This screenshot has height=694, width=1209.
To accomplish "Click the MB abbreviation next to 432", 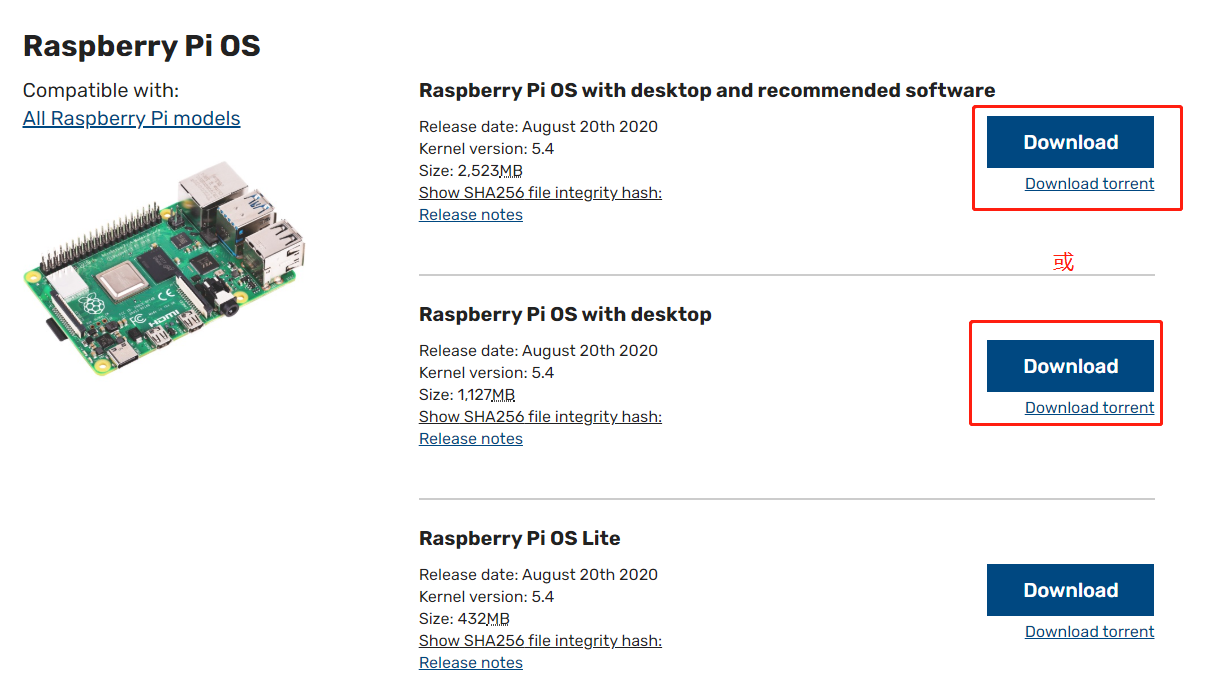I will click(497, 618).
